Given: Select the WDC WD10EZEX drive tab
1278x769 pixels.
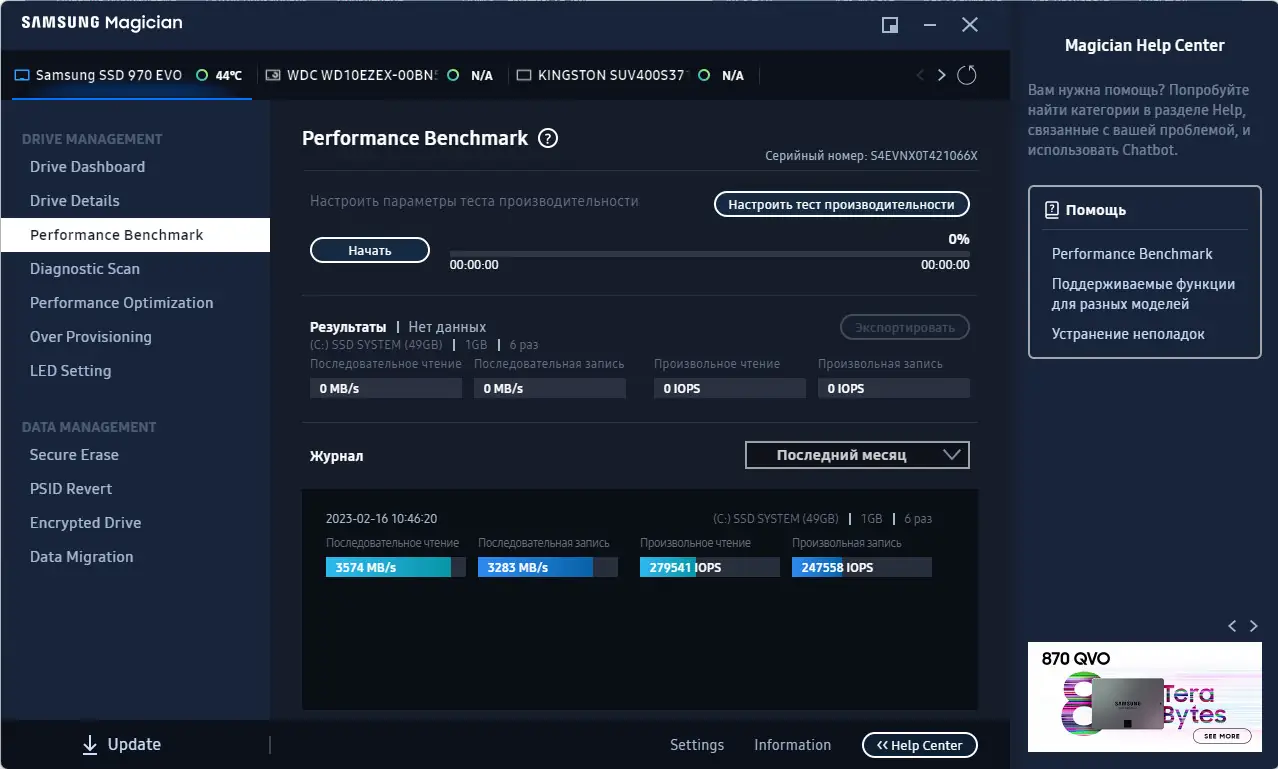Looking at the screenshot, I should [380, 75].
